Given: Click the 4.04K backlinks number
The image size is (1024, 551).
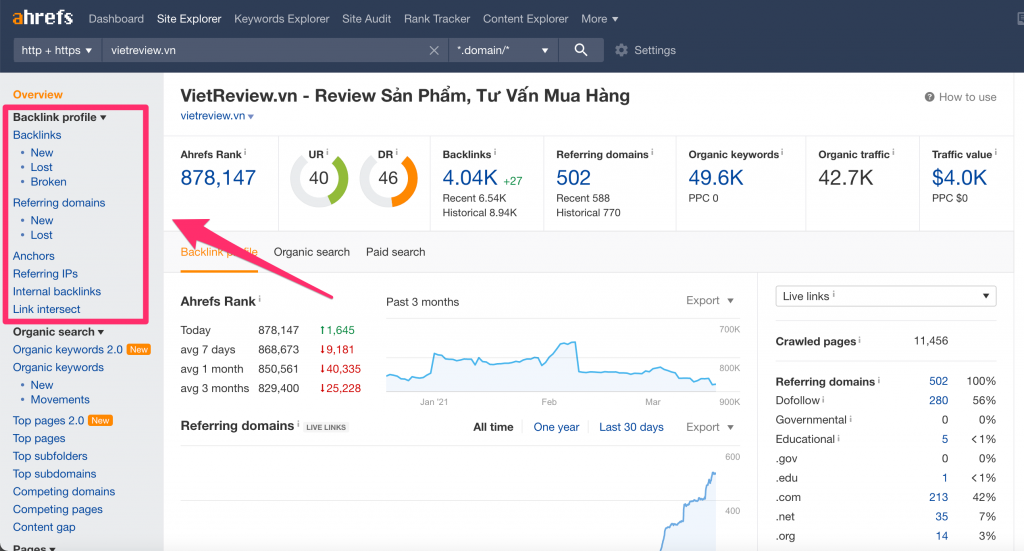Looking at the screenshot, I should pos(470,178).
